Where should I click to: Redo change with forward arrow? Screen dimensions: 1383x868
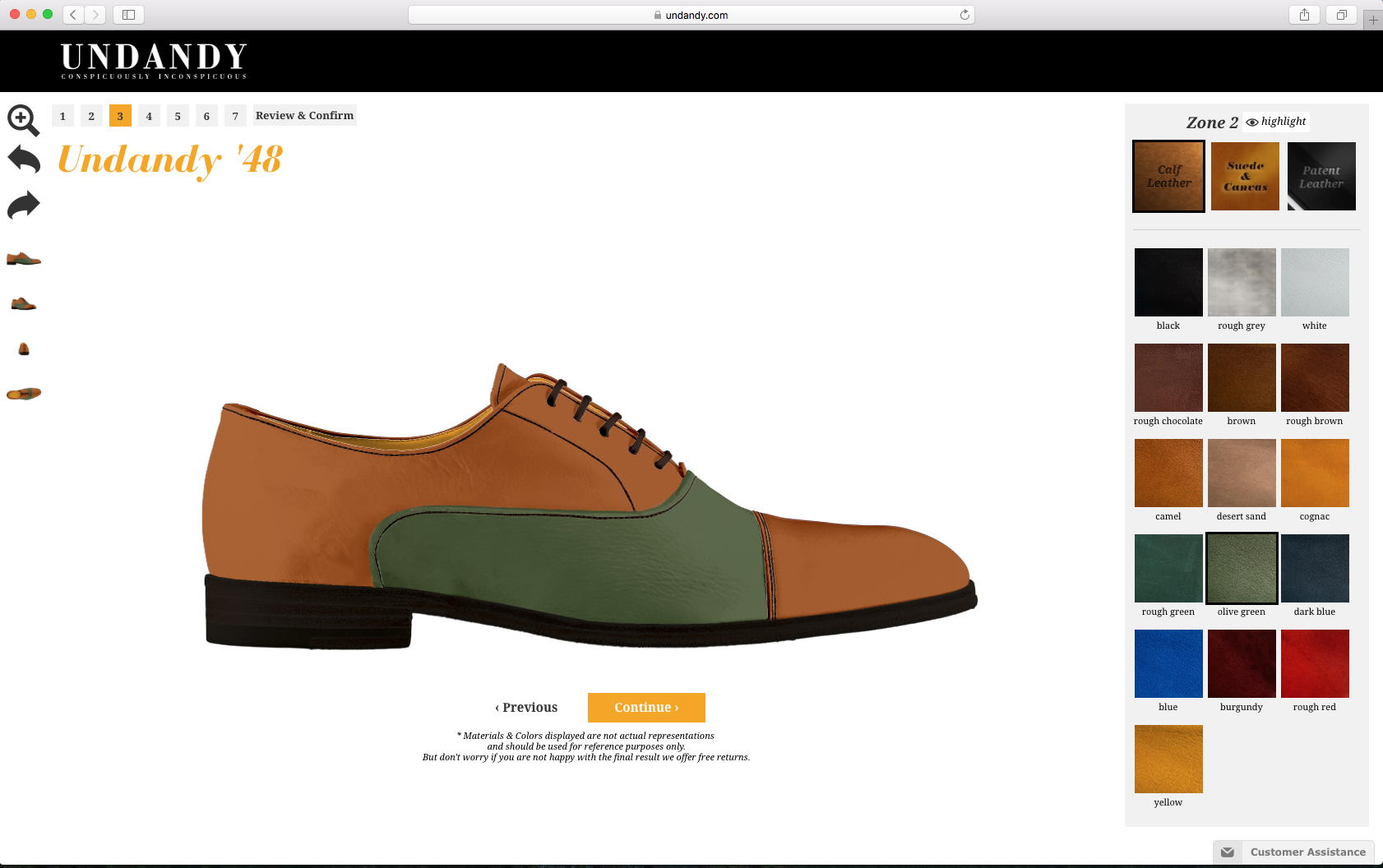[x=24, y=205]
